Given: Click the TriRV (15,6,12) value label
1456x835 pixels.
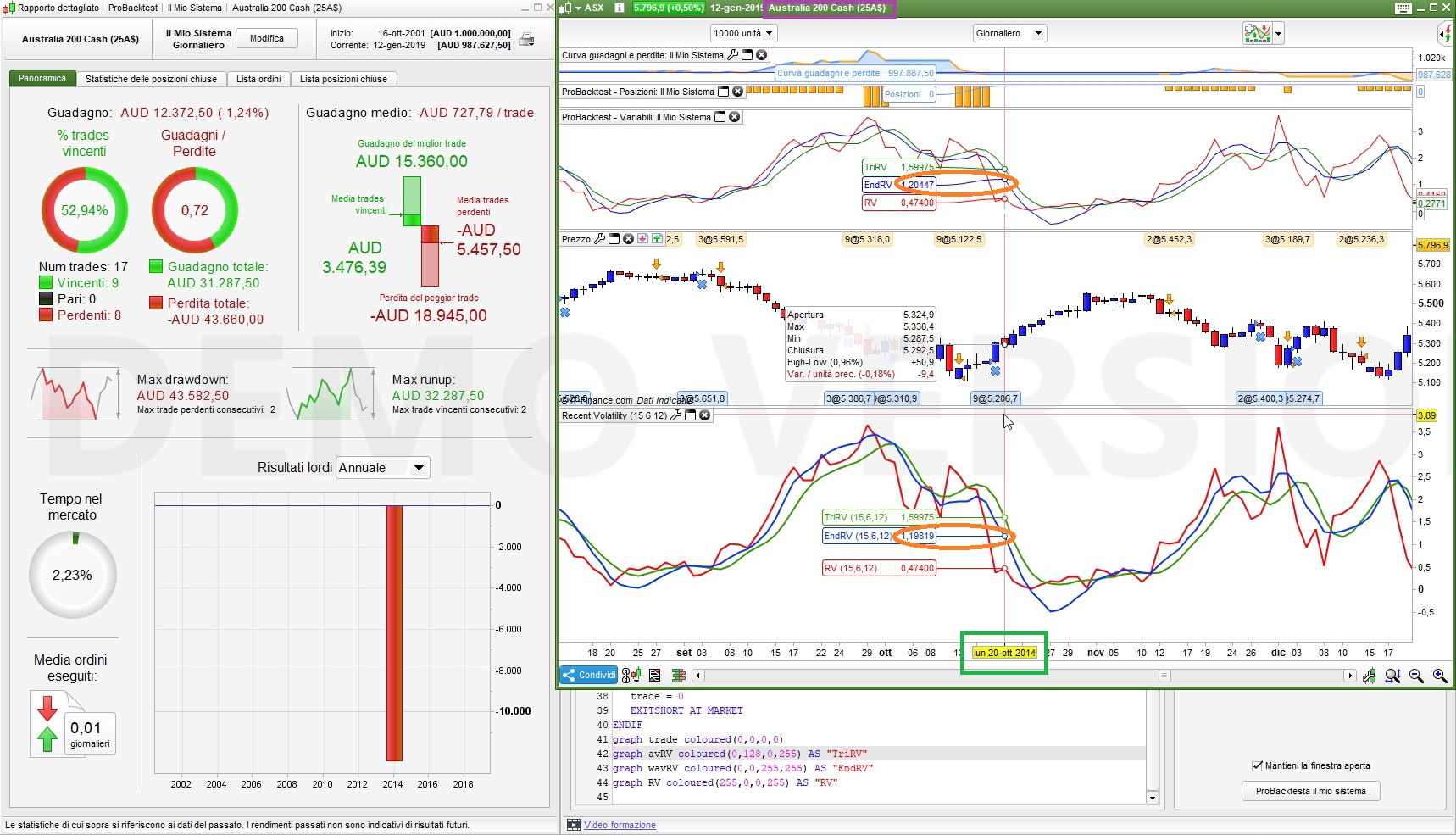Looking at the screenshot, I should coord(879,517).
